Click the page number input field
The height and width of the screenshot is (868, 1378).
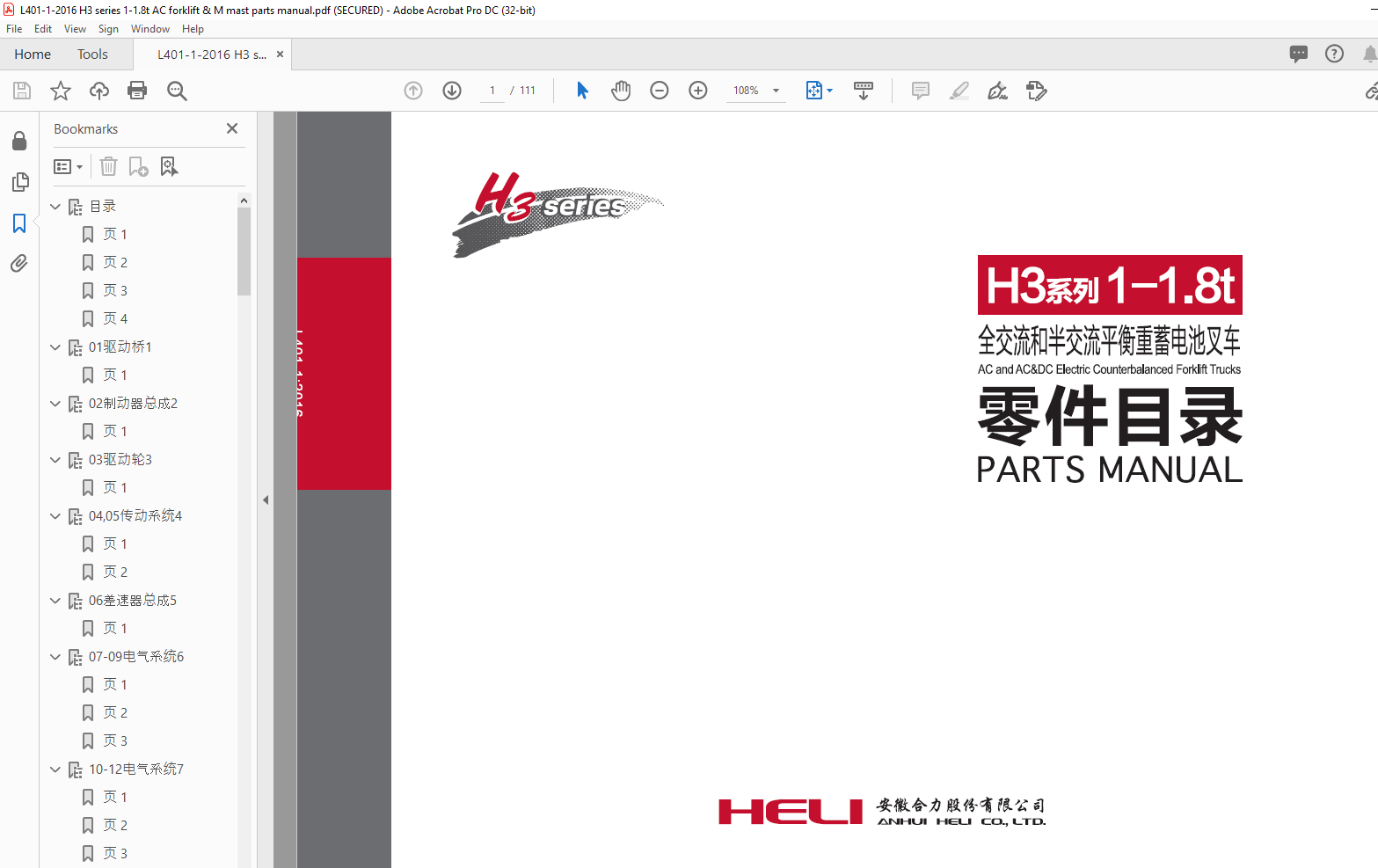(492, 91)
